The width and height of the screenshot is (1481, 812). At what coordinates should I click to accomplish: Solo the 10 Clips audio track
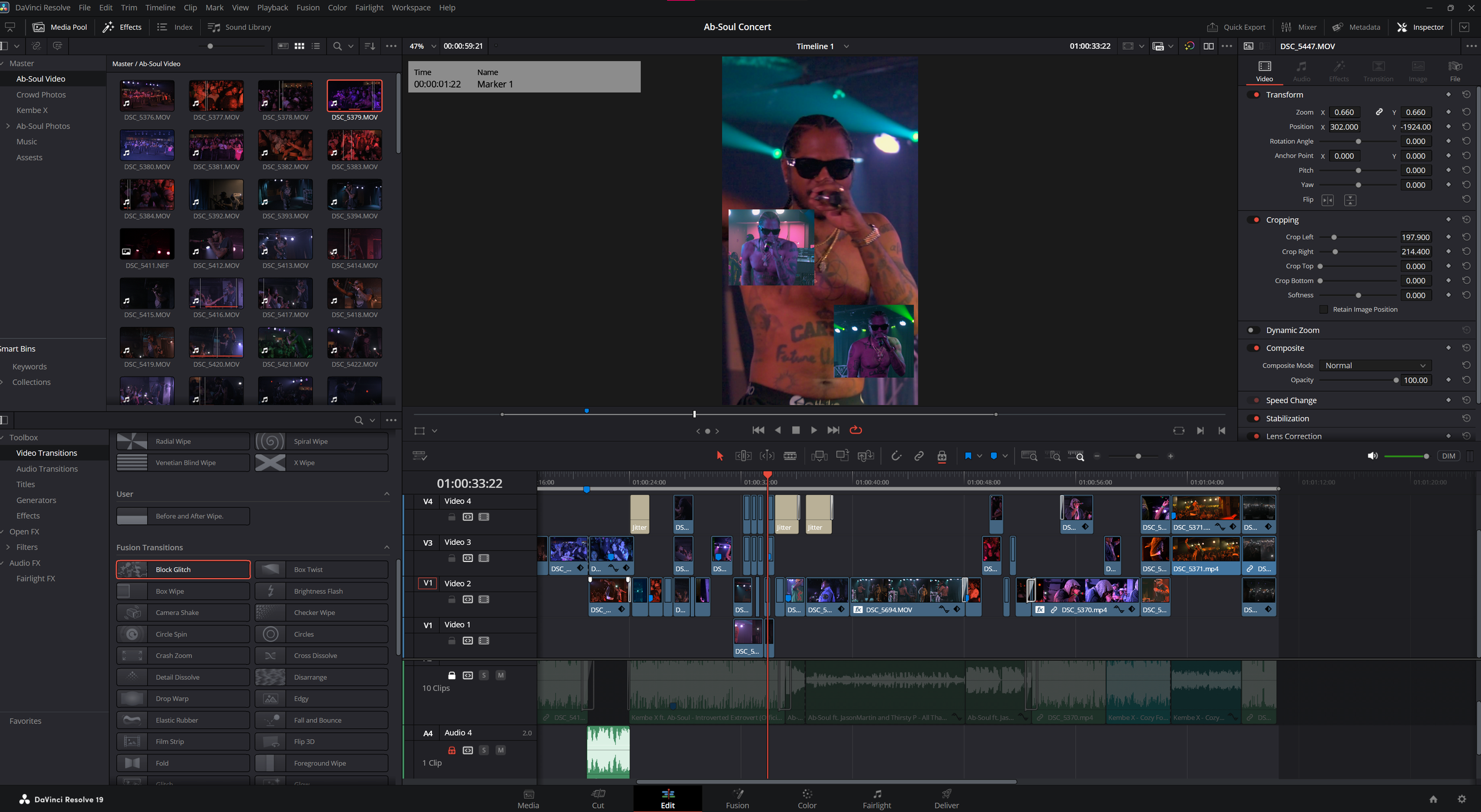tap(484, 675)
